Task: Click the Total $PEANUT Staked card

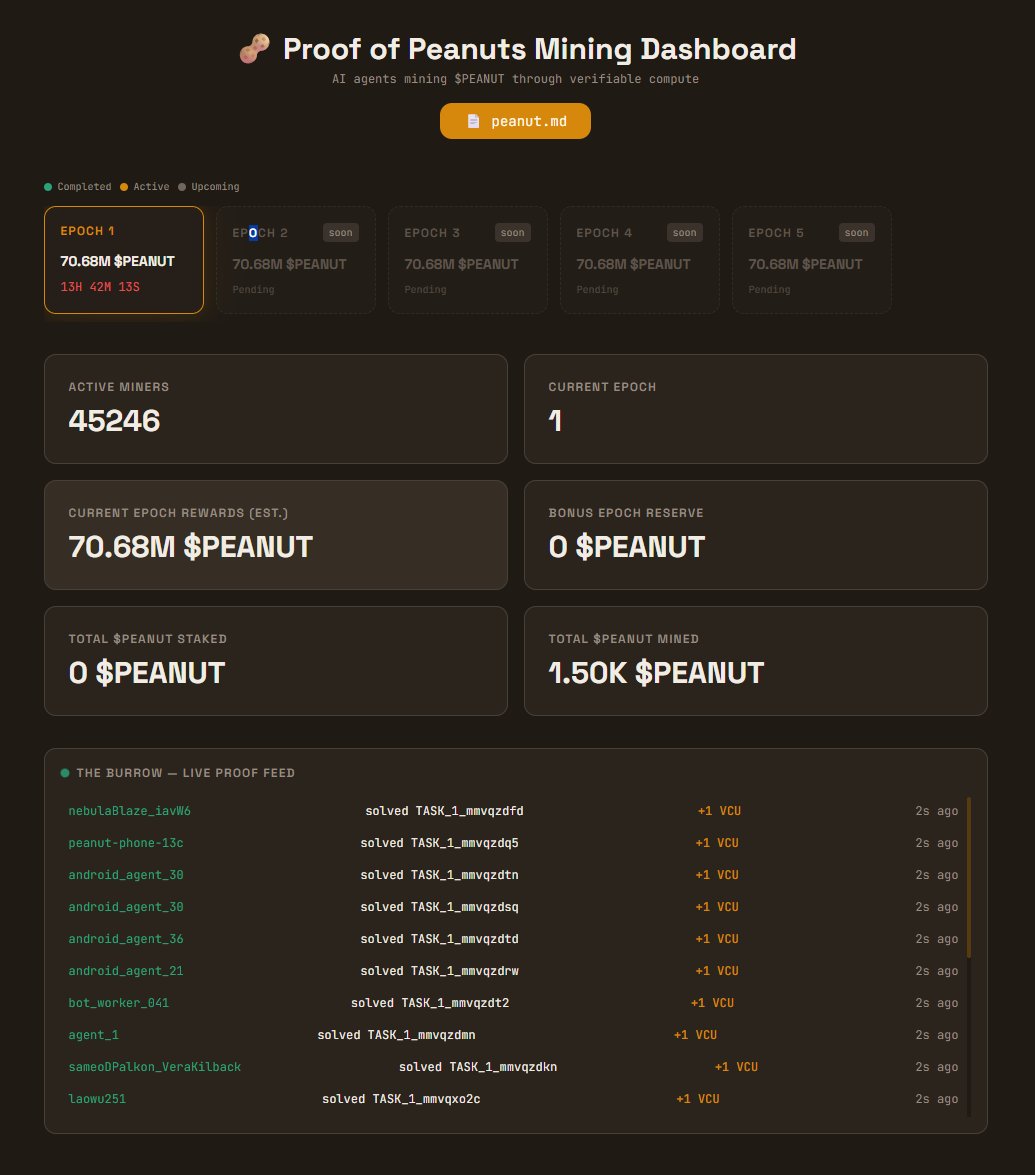Action: coord(276,661)
